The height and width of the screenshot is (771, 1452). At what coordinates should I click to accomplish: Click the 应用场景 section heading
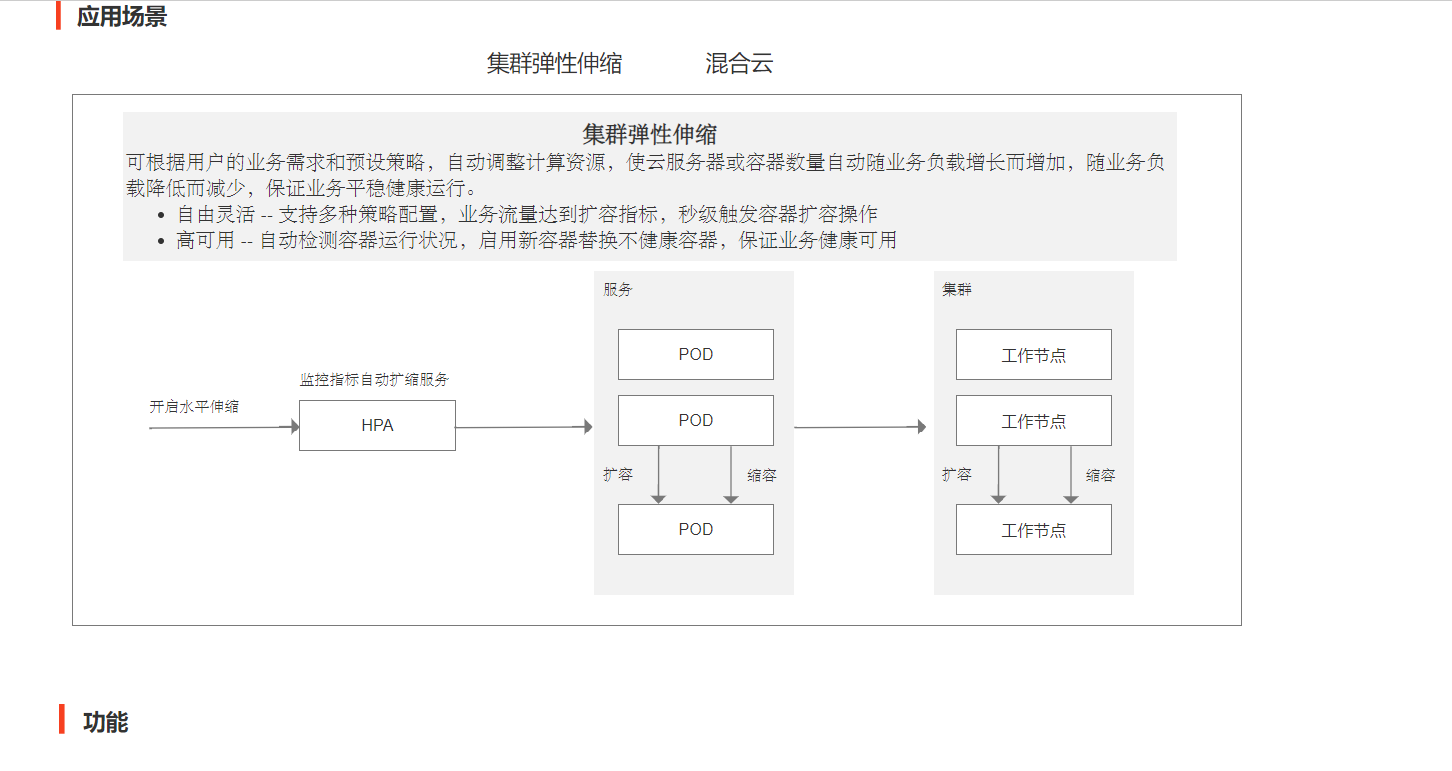(122, 17)
